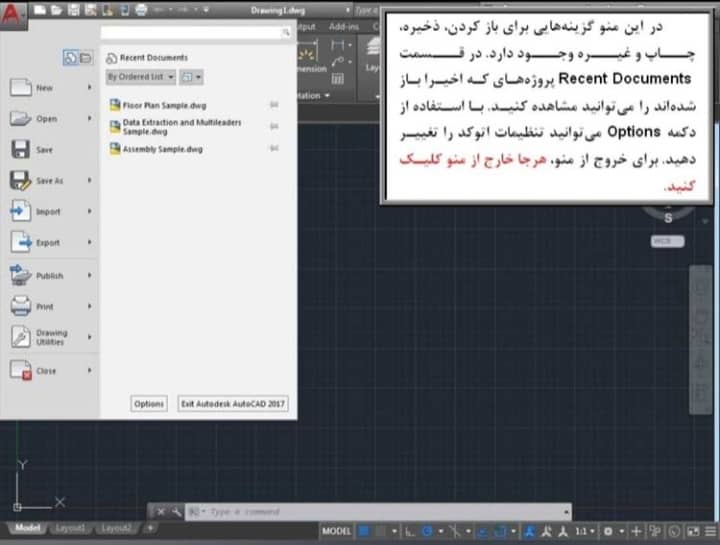The image size is (720, 545).
Task: Switch to the Layout1 tab
Action: (70, 528)
